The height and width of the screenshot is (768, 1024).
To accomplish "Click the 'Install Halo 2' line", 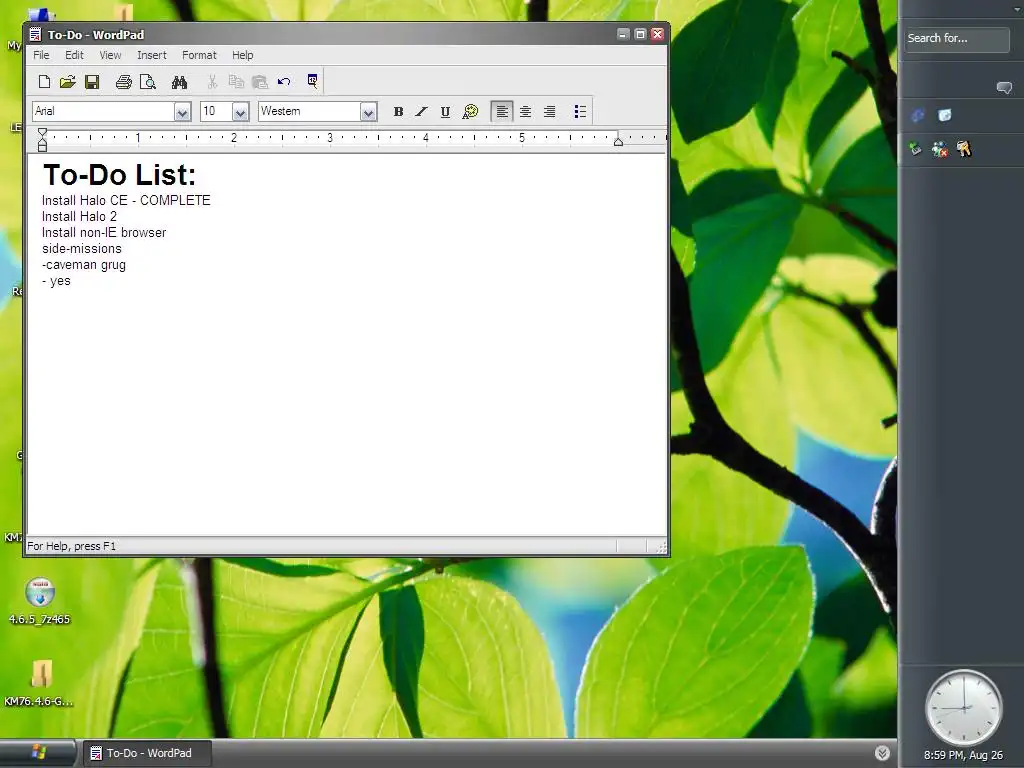I will click(79, 217).
